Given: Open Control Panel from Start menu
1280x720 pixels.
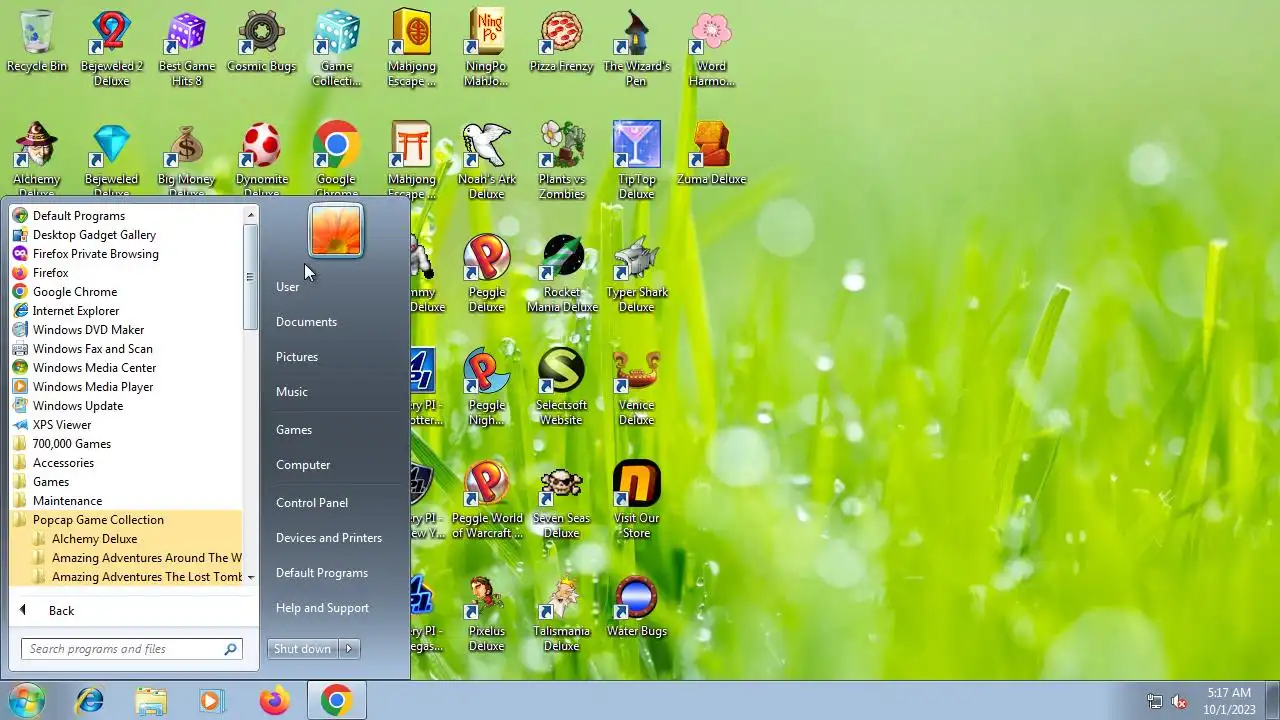Looking at the screenshot, I should pos(334,503).
